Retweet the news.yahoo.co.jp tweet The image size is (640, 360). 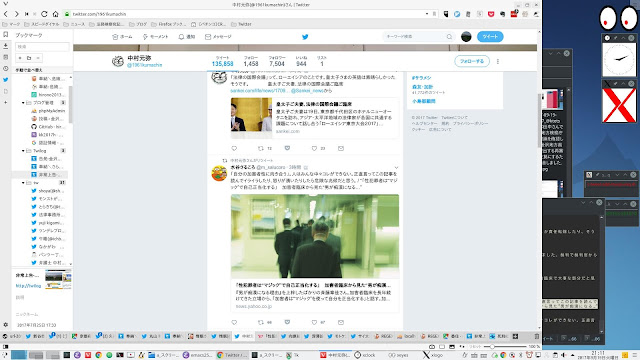pos(260,322)
